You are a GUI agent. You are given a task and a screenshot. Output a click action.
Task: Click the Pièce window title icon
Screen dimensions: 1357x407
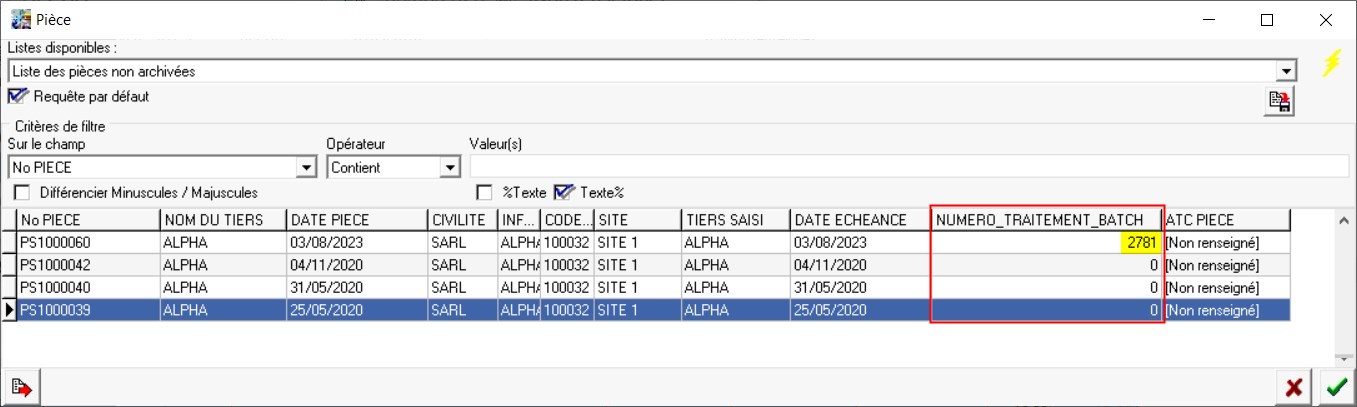coord(19,19)
